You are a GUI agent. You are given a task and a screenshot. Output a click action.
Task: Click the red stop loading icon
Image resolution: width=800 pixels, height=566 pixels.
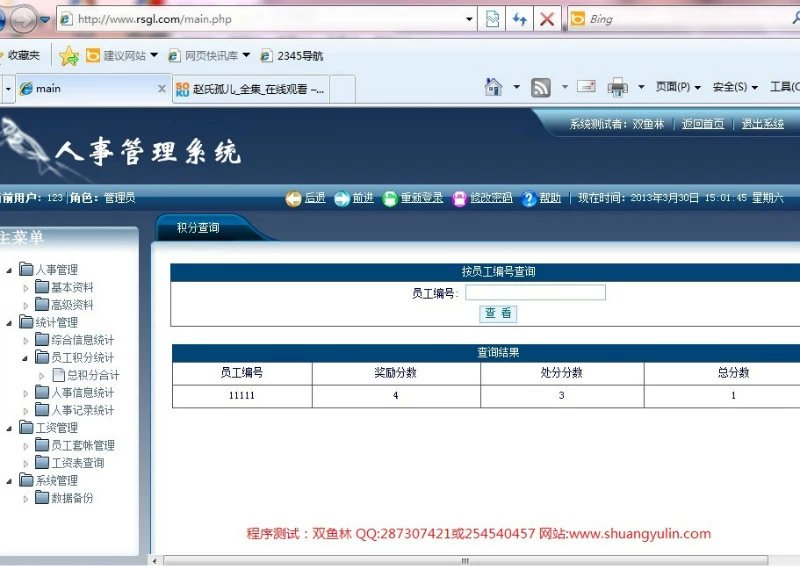(547, 19)
